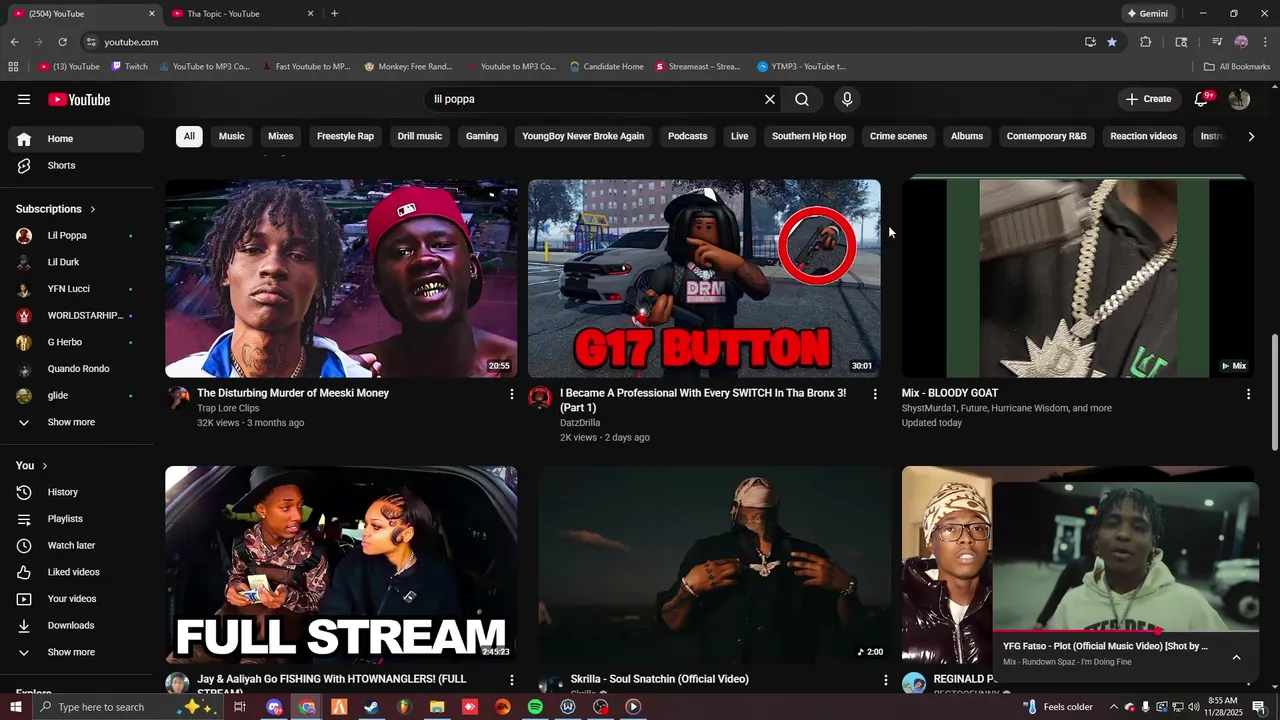Viewport: 1280px width, 720px height.
Task: Open Downloads in sidebar
Action: [x=76, y=625]
